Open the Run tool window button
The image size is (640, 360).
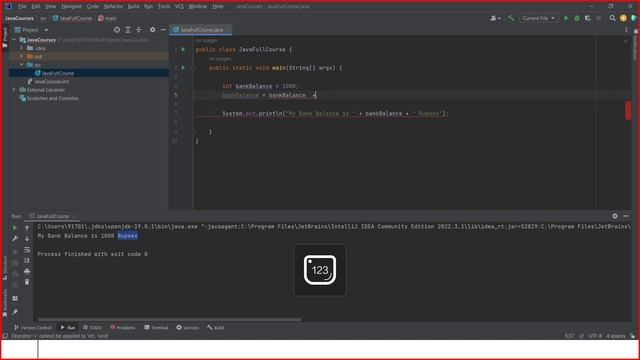68,328
